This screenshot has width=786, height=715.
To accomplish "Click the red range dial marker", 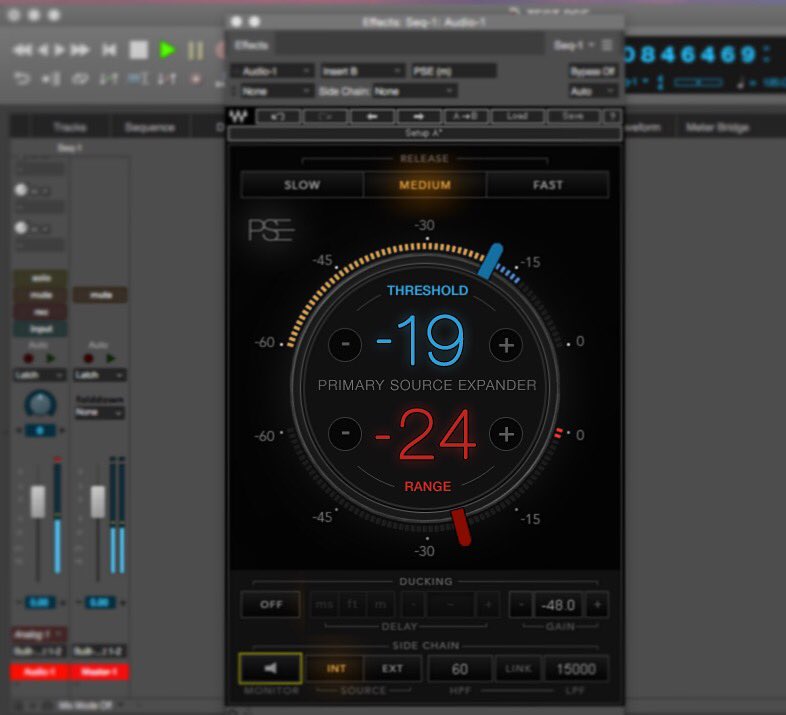I will tap(461, 526).
